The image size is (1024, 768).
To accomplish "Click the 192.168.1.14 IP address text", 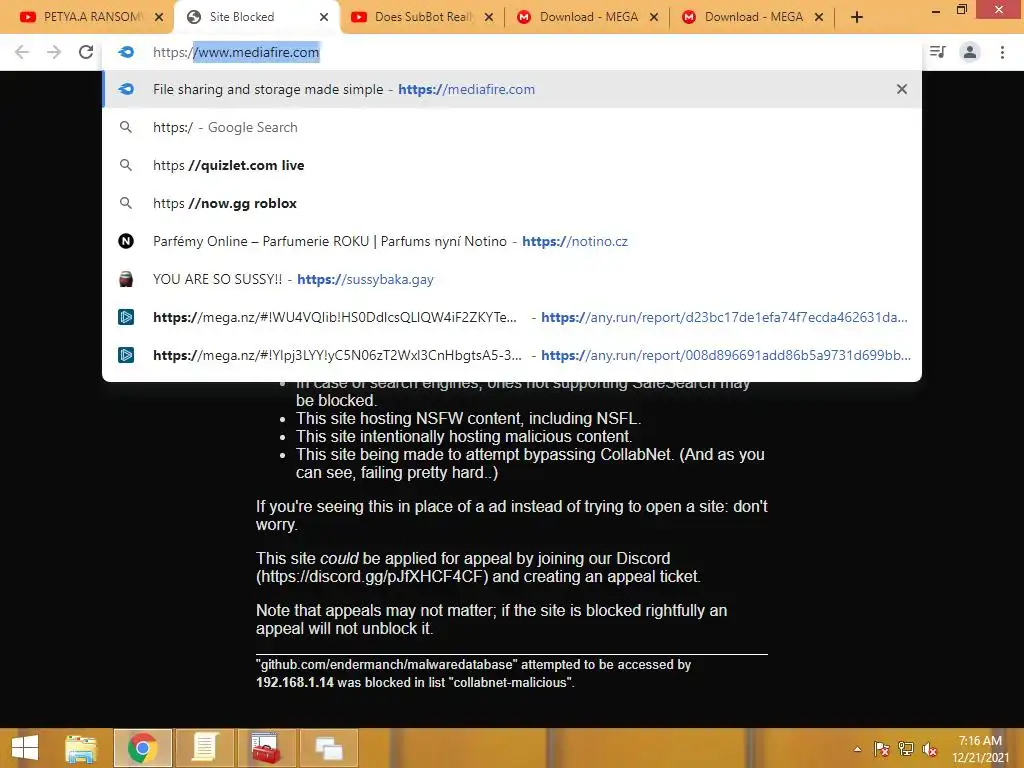I will click(295, 682).
